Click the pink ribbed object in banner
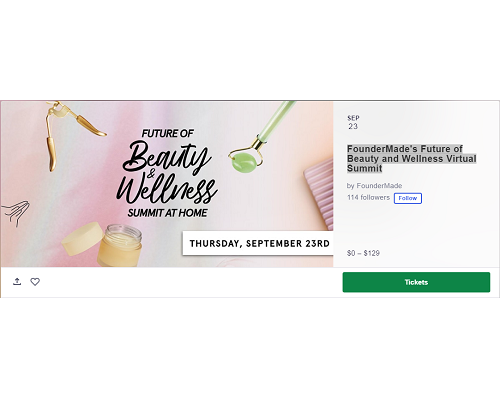500x400 pixels. (x=318, y=195)
